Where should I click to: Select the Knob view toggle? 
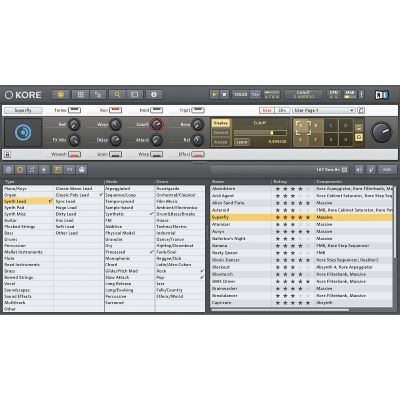(267, 110)
